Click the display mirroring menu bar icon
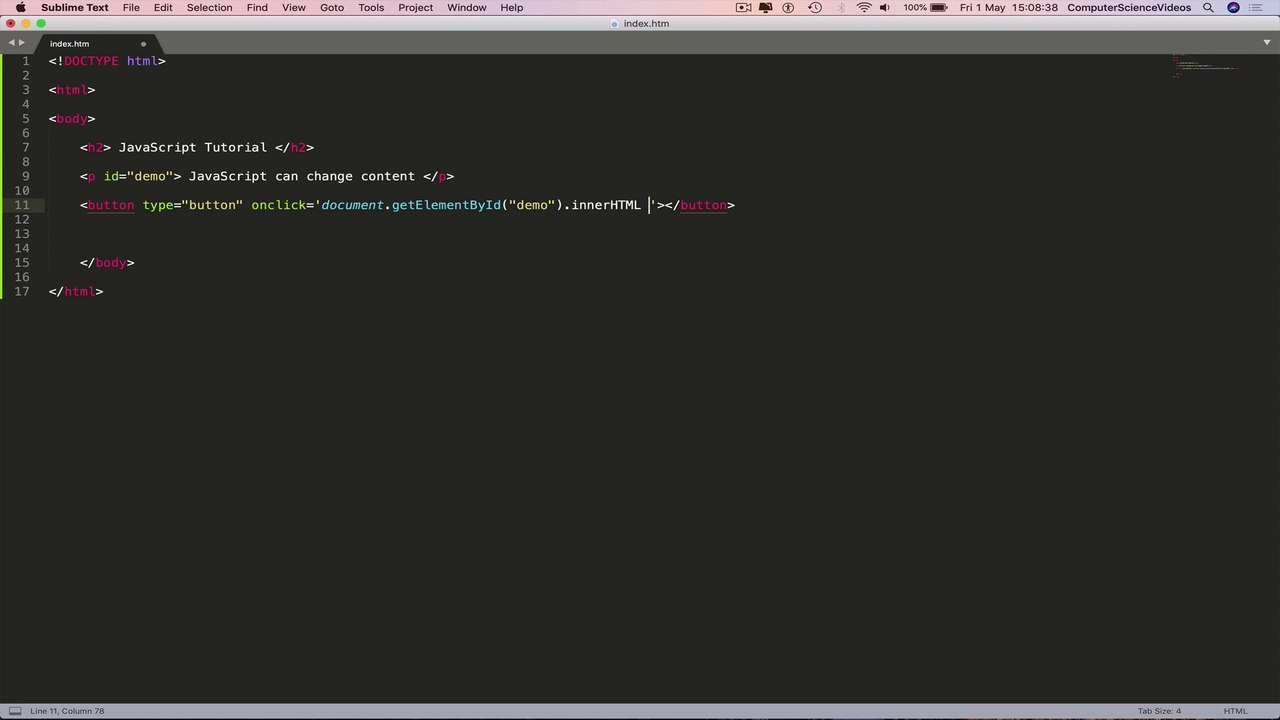Viewport: 1280px width, 720px height. [x=767, y=8]
